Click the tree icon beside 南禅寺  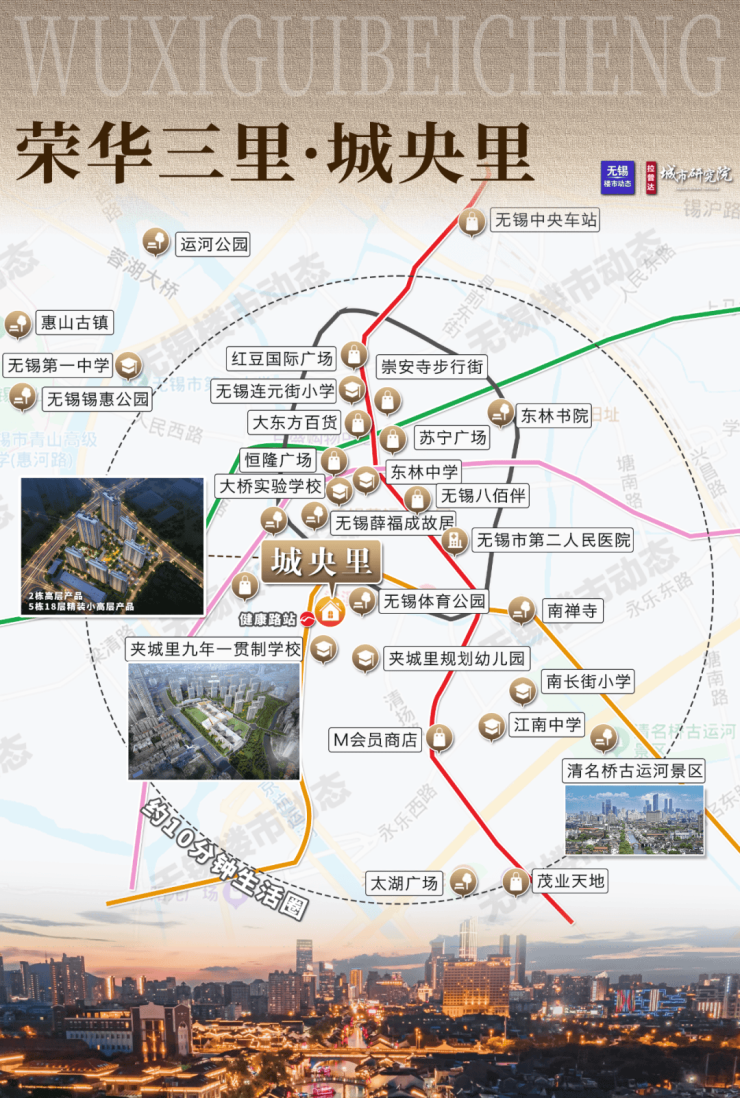coord(522,610)
